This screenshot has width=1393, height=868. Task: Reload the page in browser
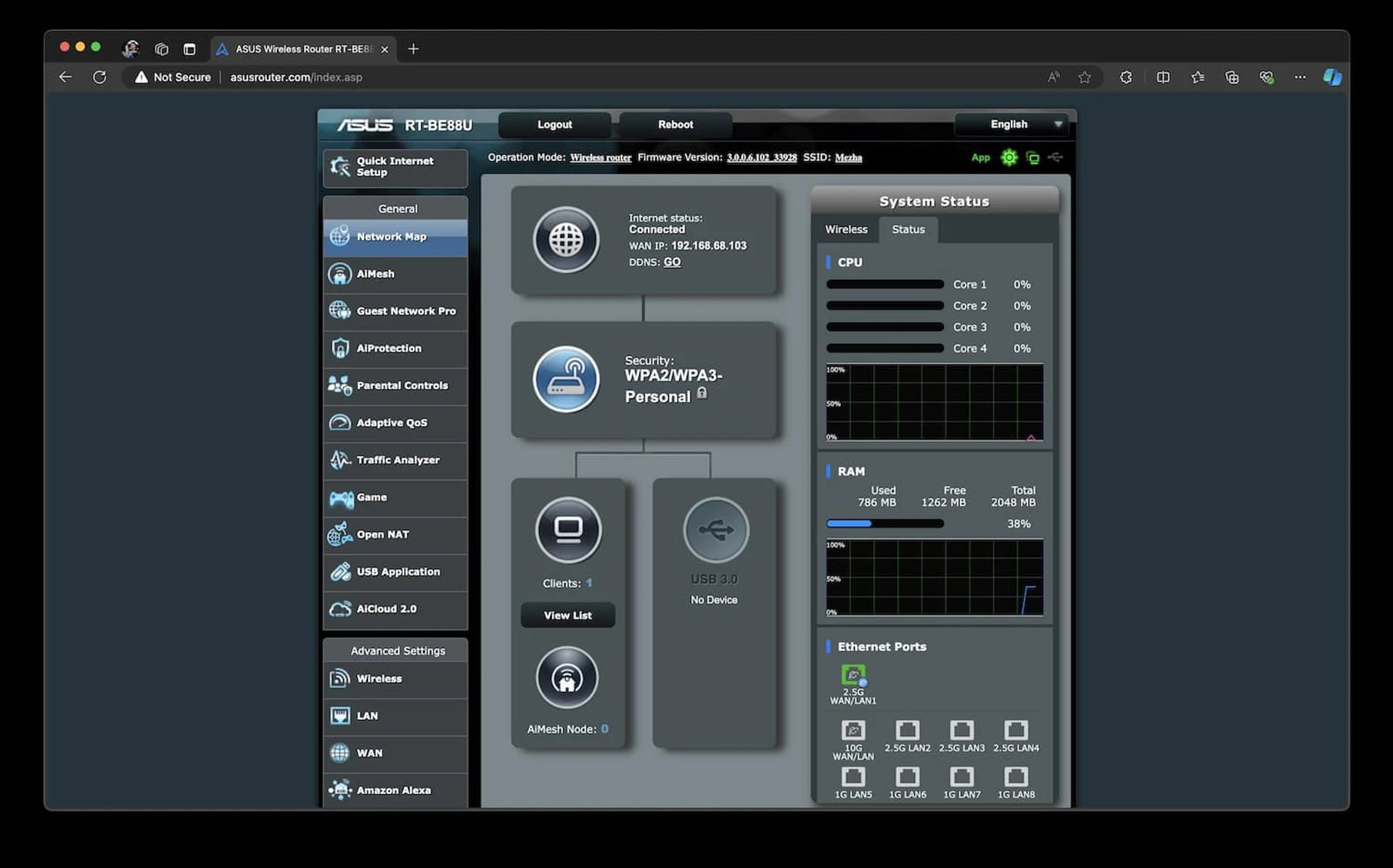(99, 77)
